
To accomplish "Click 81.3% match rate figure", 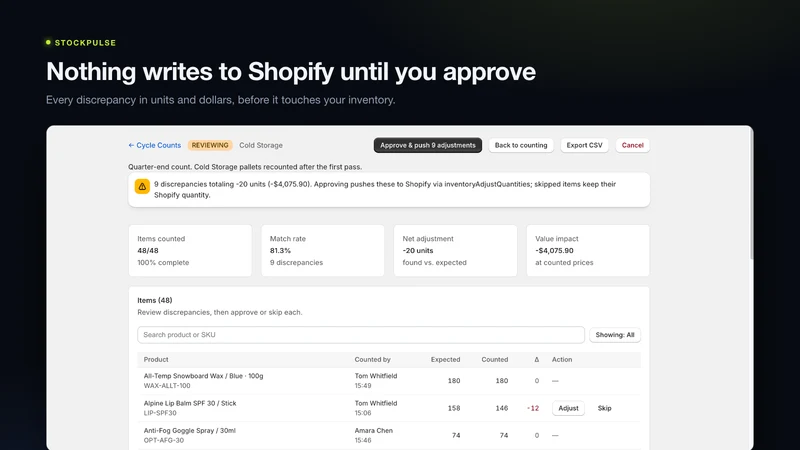I will point(280,251).
